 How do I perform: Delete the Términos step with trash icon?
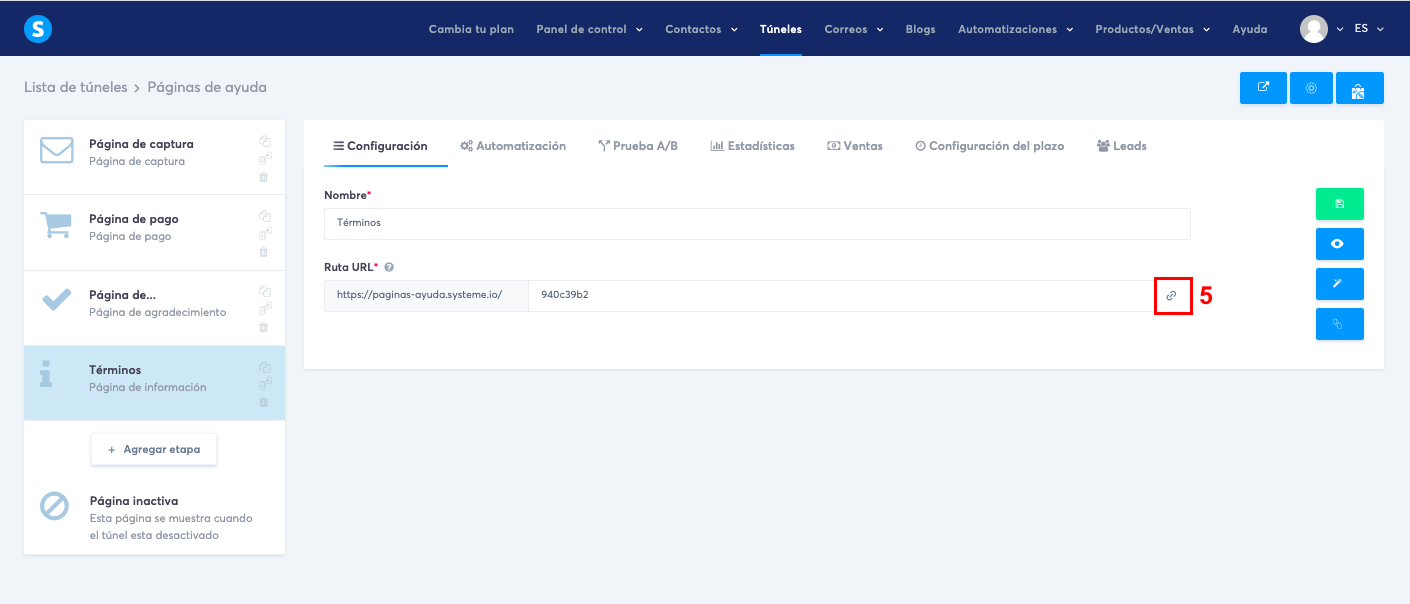pos(264,400)
